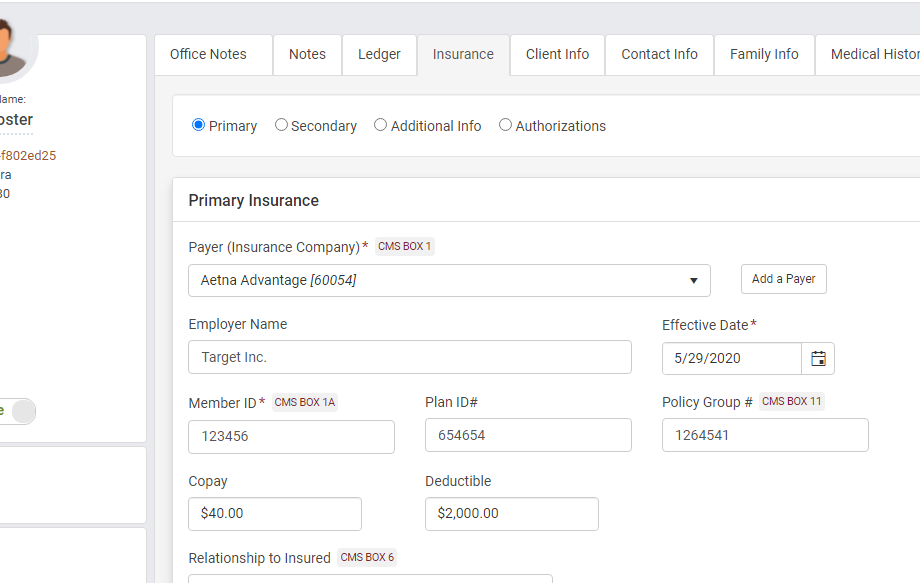Choose the Additional Info radio option
920x583 pixels.
(380, 125)
